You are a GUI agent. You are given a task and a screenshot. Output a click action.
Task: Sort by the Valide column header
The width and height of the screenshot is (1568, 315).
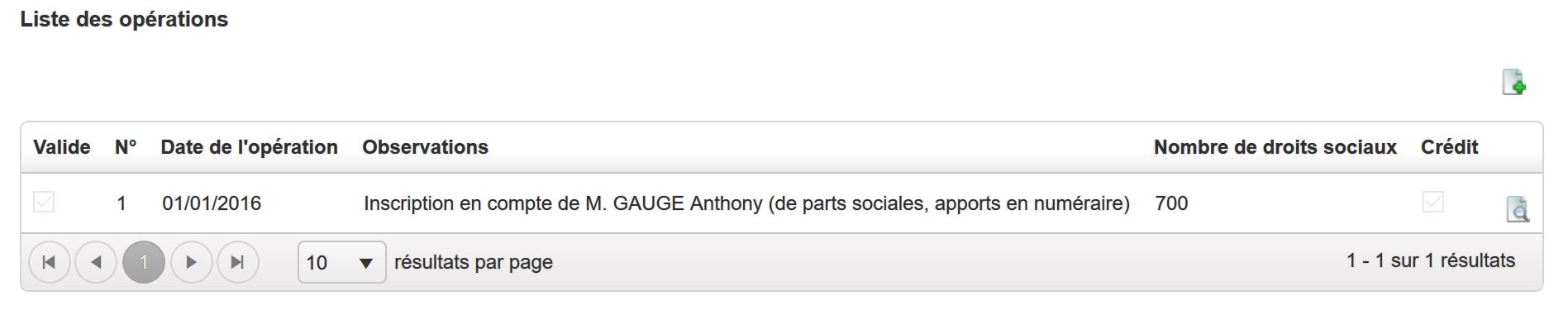click(x=62, y=147)
